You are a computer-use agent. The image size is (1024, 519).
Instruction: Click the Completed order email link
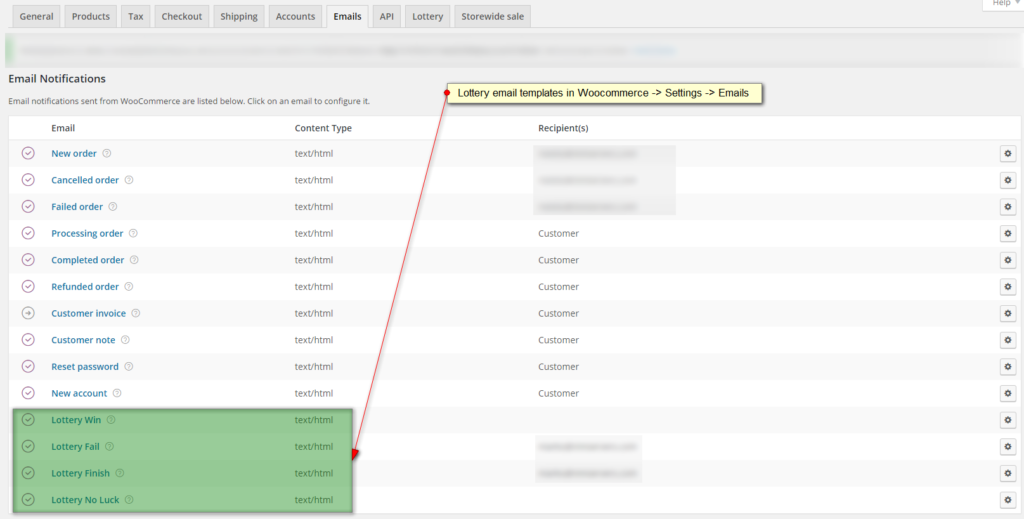click(x=88, y=260)
